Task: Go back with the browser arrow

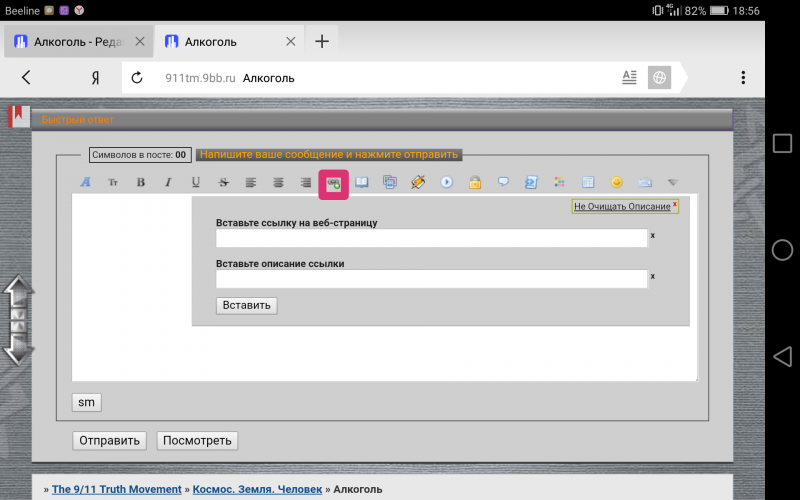Action: tap(27, 78)
